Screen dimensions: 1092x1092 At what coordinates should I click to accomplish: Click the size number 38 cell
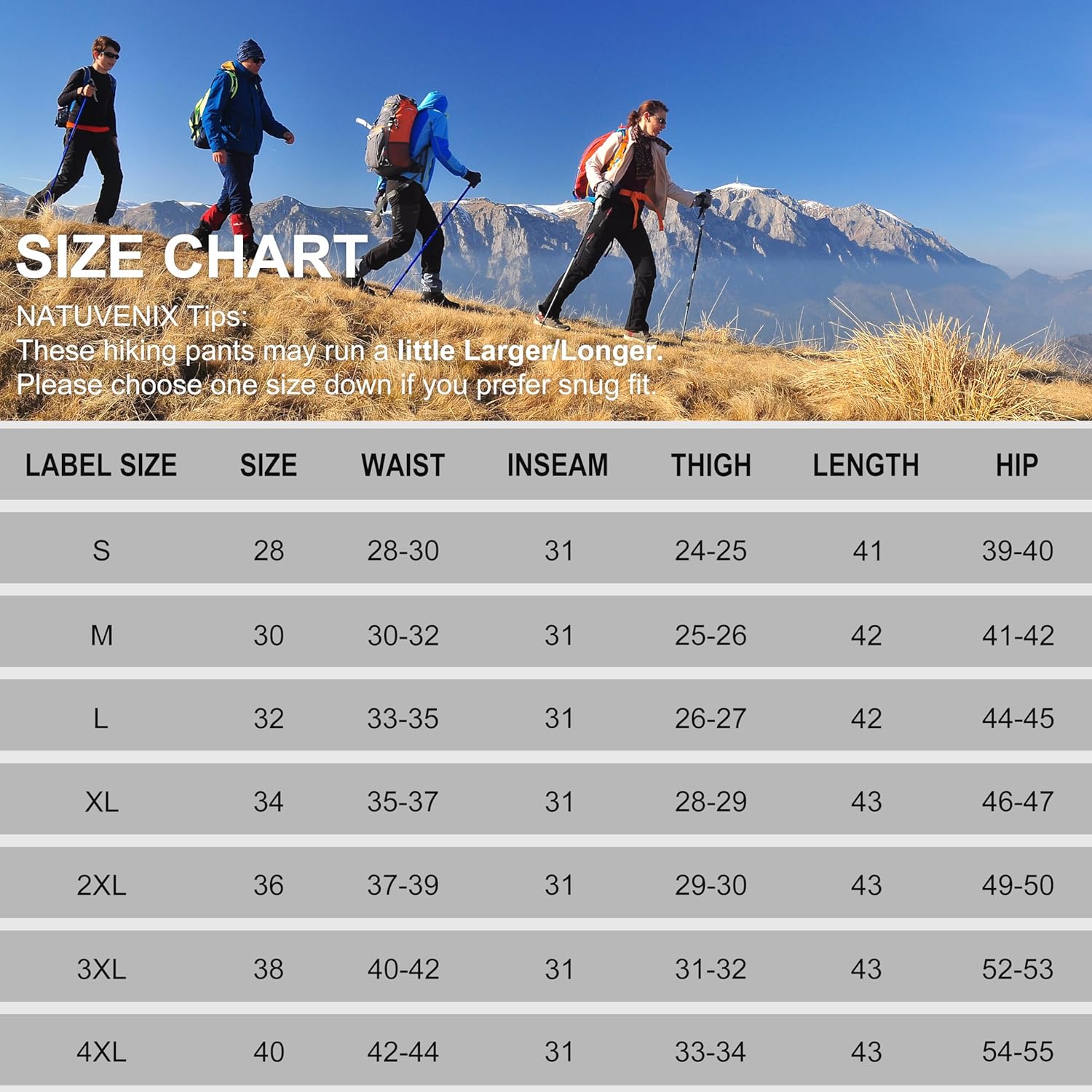tap(268, 969)
